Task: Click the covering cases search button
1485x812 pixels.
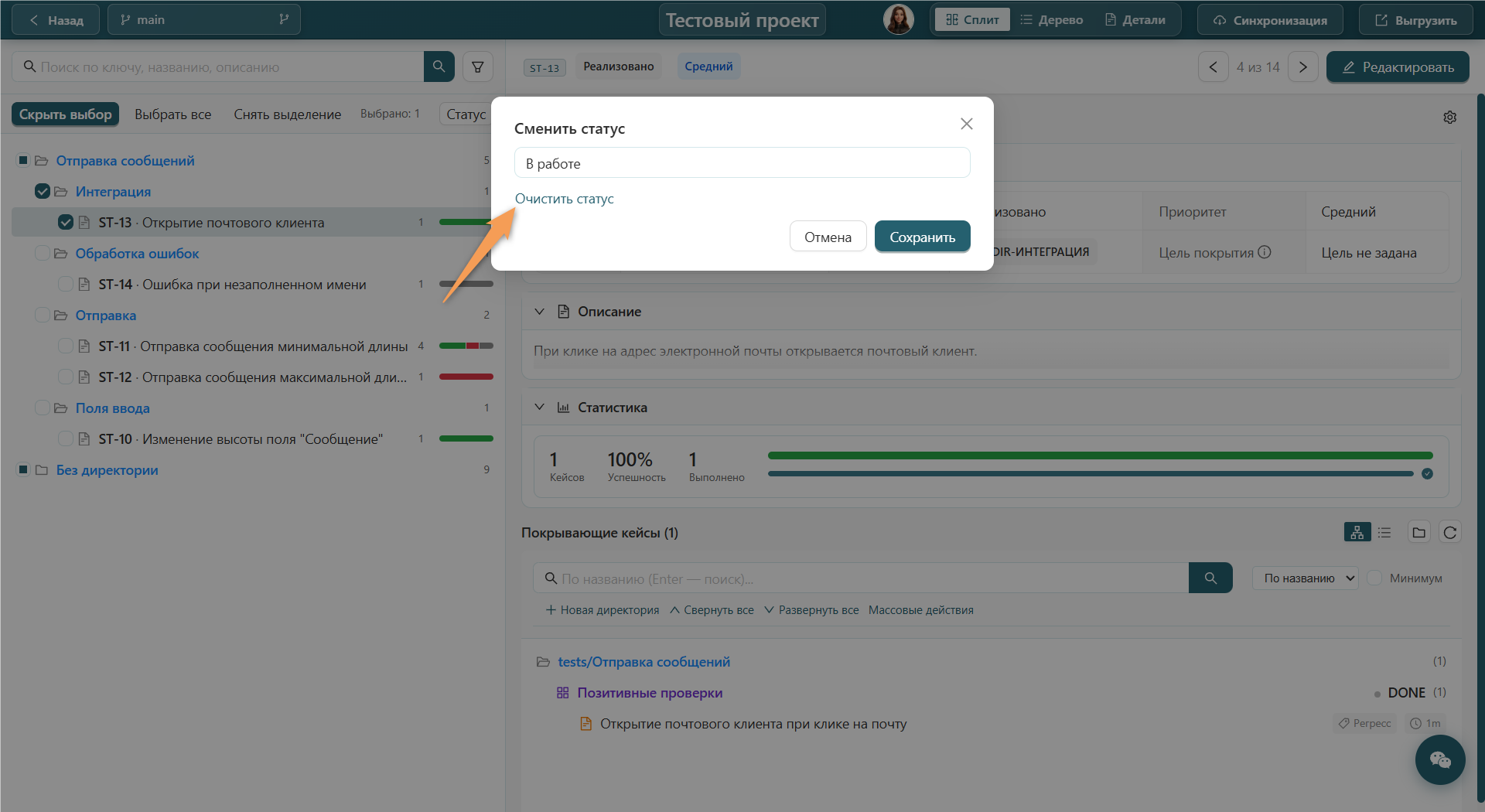Action: click(1210, 578)
